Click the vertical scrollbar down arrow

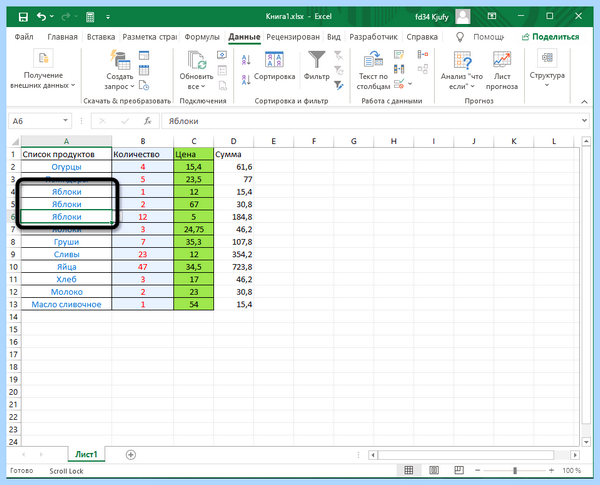(586, 442)
